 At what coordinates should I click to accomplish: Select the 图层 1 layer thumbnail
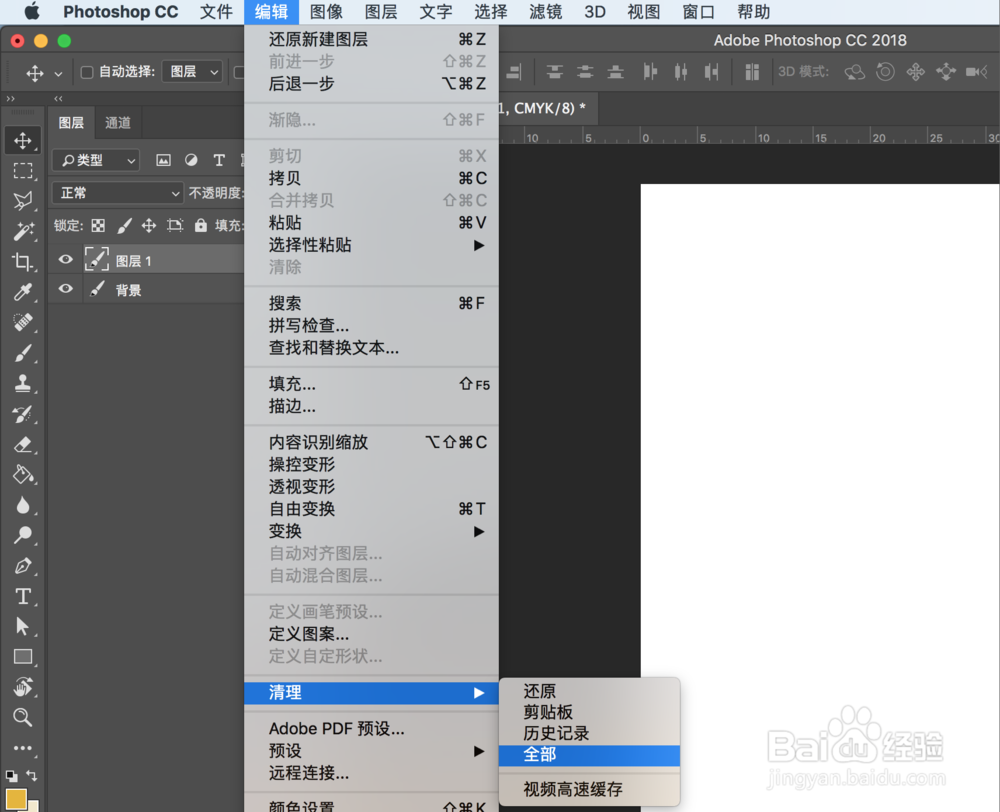click(x=97, y=260)
